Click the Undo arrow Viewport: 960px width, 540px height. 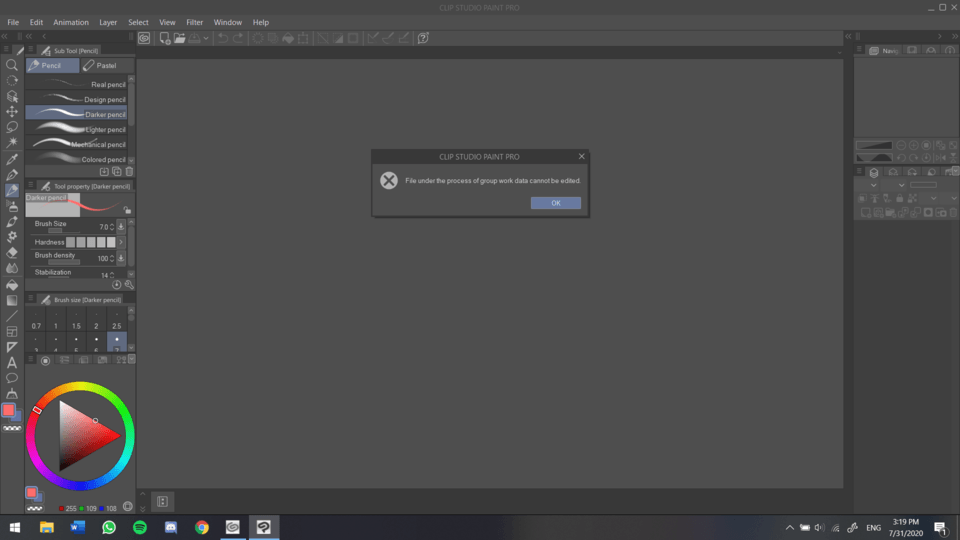click(223, 38)
